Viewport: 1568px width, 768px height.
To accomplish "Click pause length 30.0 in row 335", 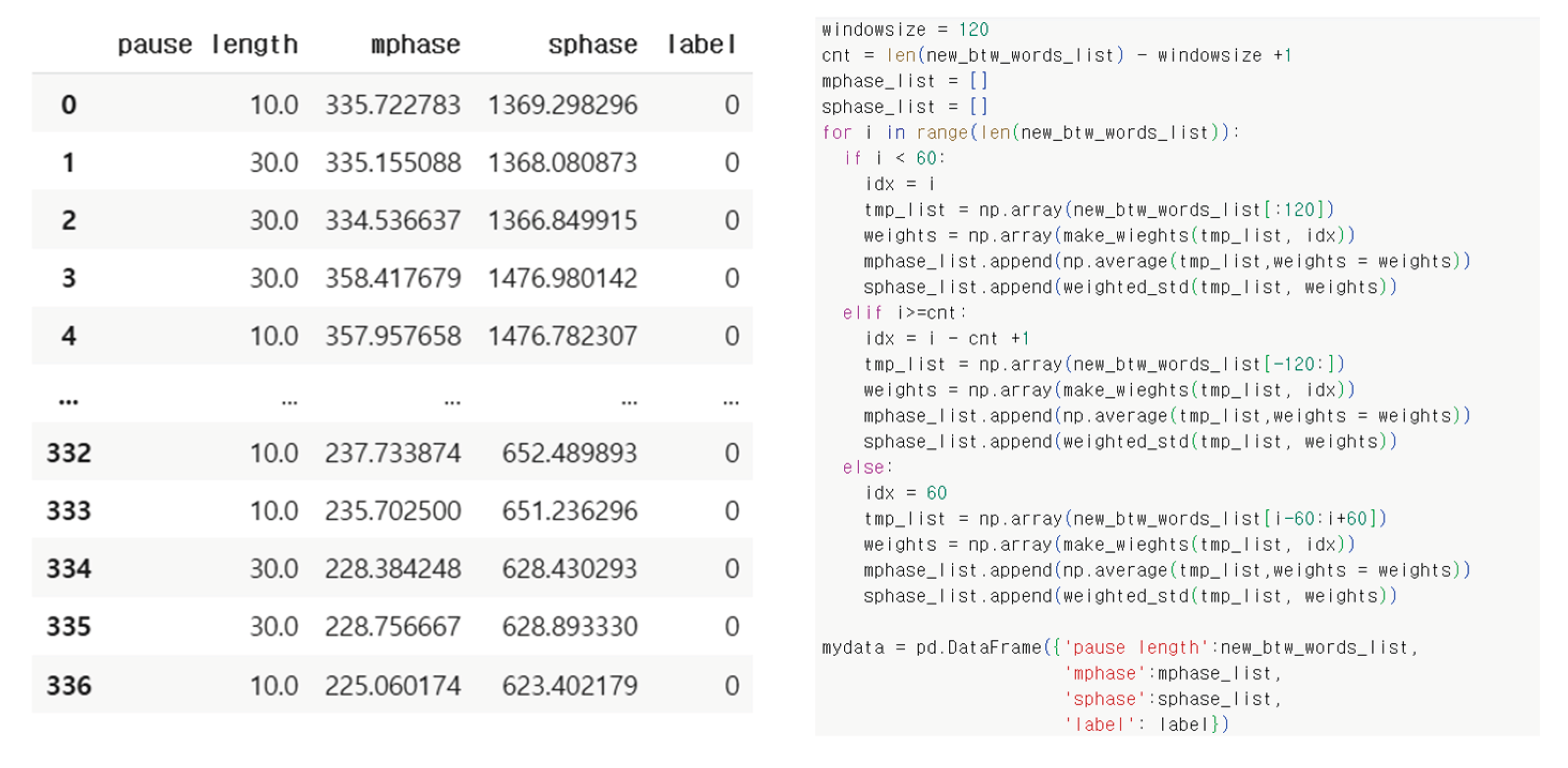I will tap(275, 626).
